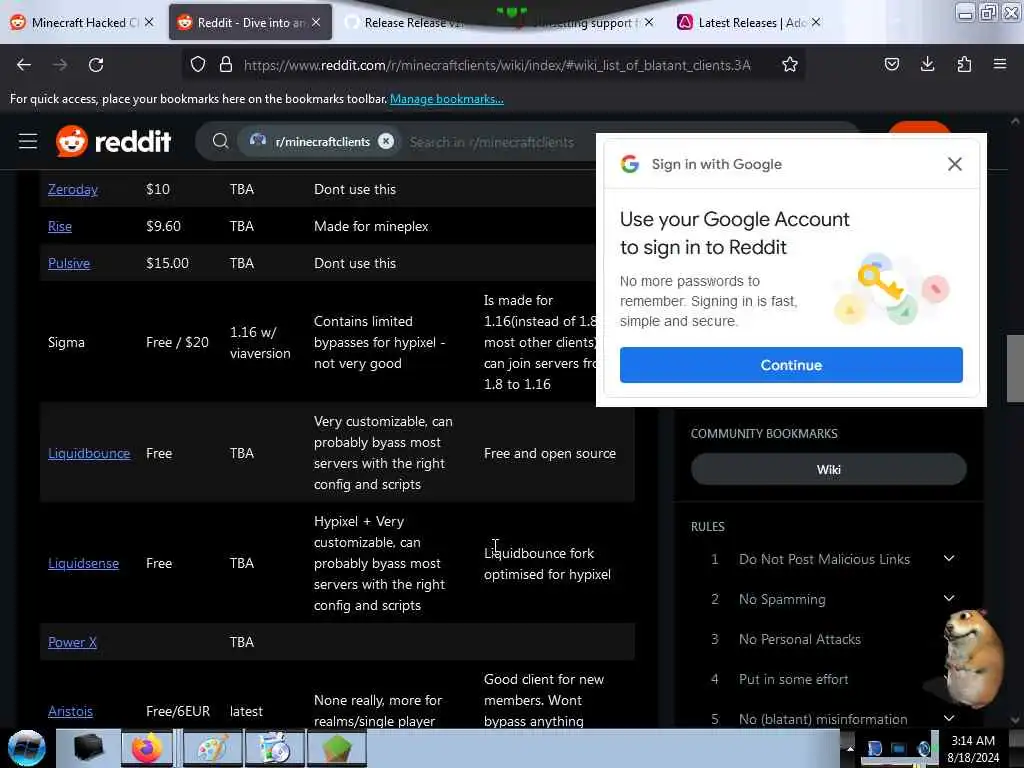Click the '$9.60' price cell
This screenshot has width=1024, height=768.
(x=163, y=227)
